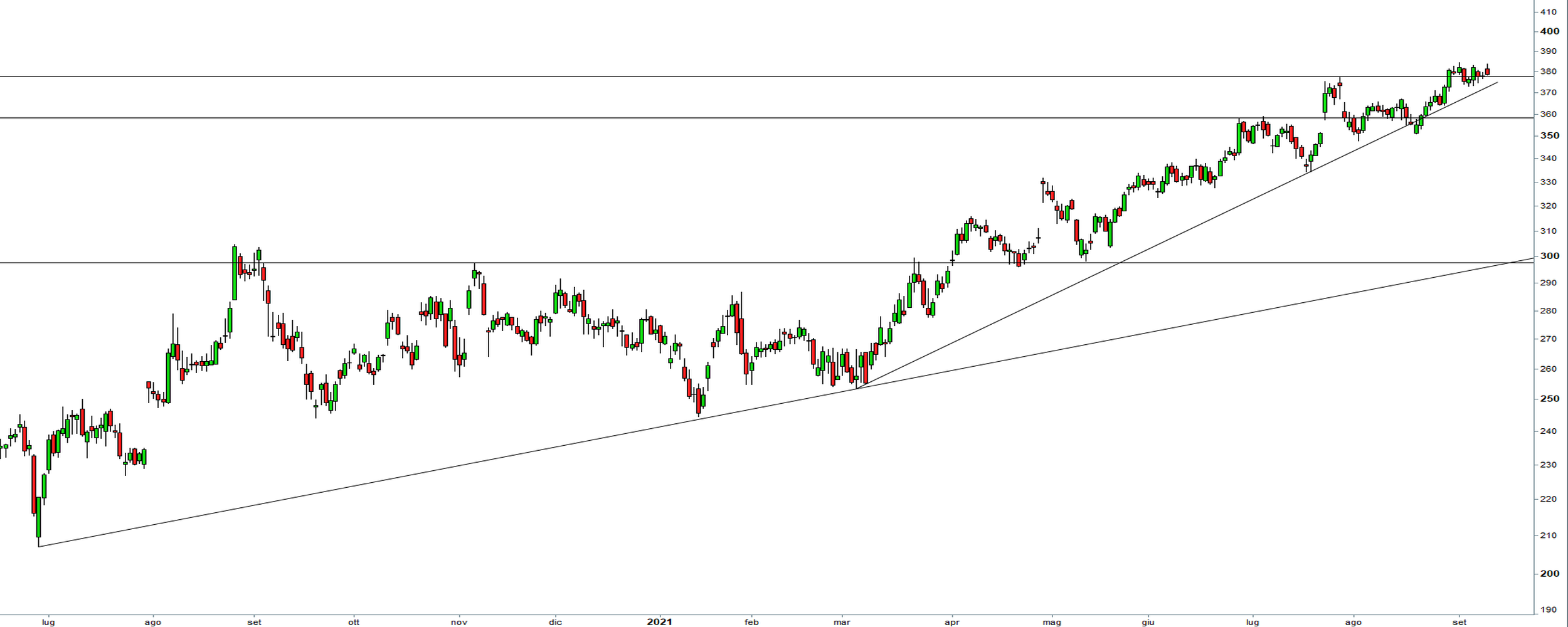Click the 410 label atop price axis
The height and width of the screenshot is (627, 1568).
1549,11
